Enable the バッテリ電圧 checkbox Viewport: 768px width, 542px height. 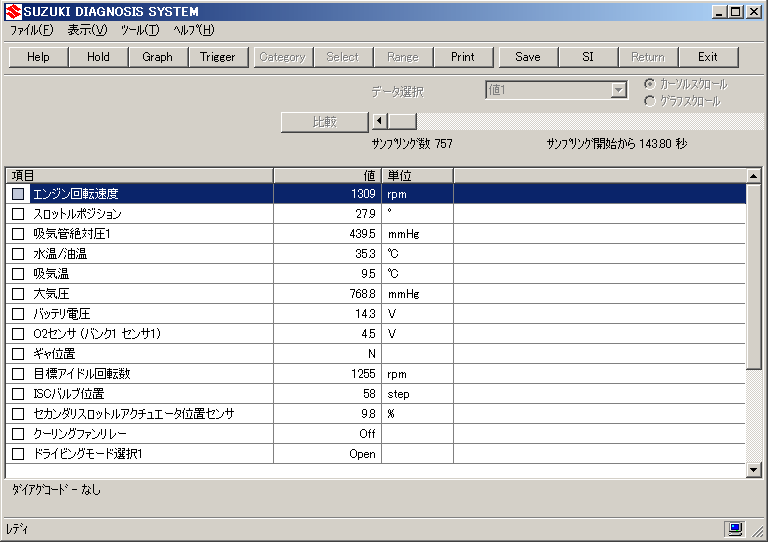coord(18,314)
